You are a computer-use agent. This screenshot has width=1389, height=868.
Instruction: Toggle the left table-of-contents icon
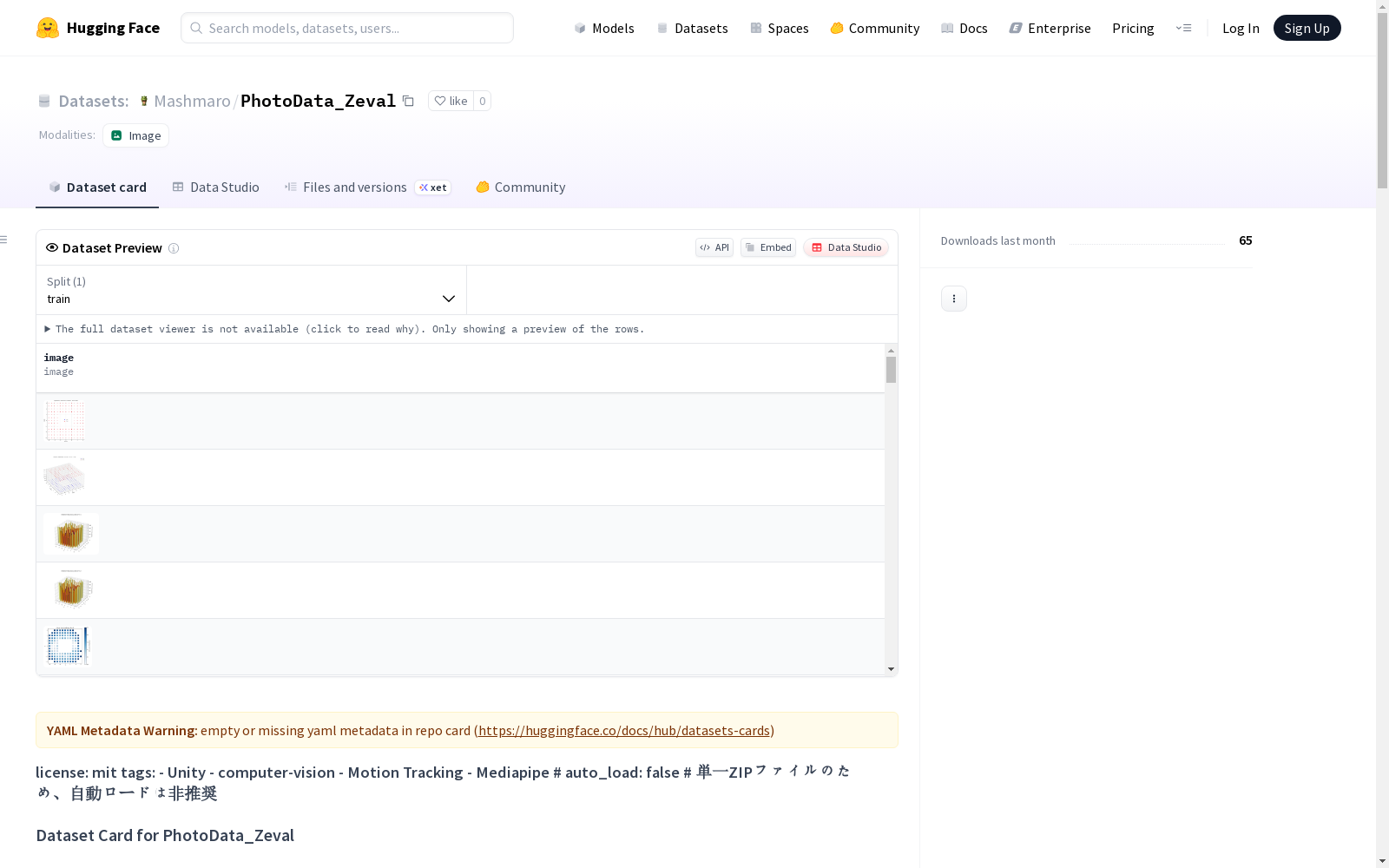pos(4,240)
